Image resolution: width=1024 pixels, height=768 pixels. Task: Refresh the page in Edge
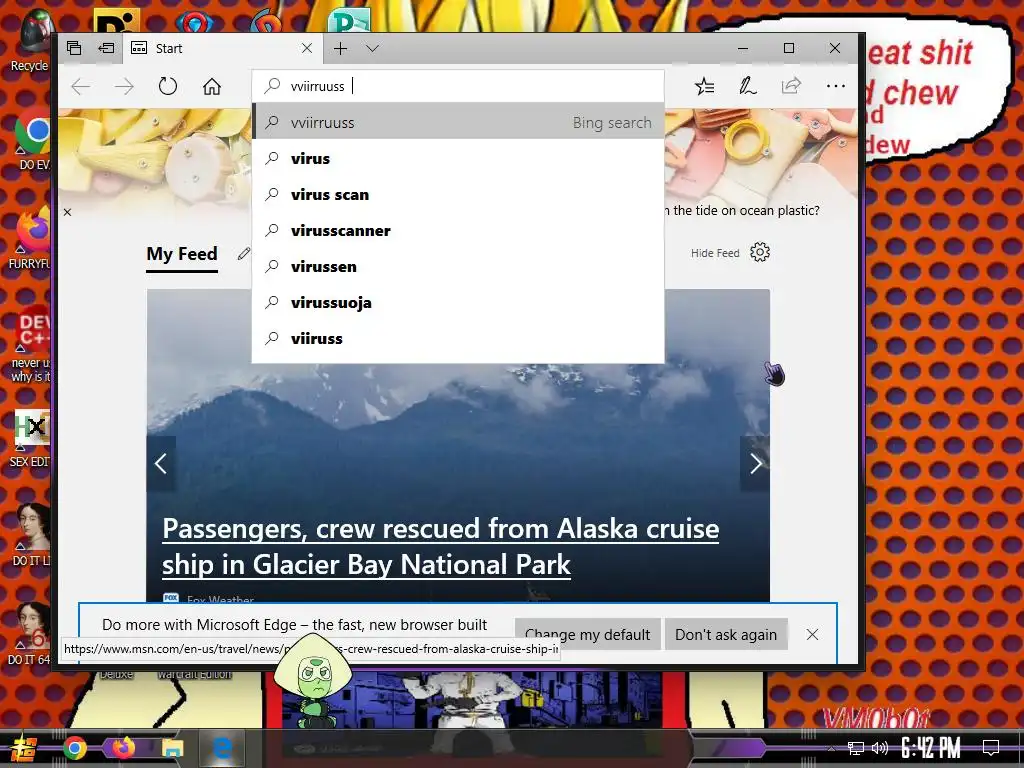pos(168,86)
